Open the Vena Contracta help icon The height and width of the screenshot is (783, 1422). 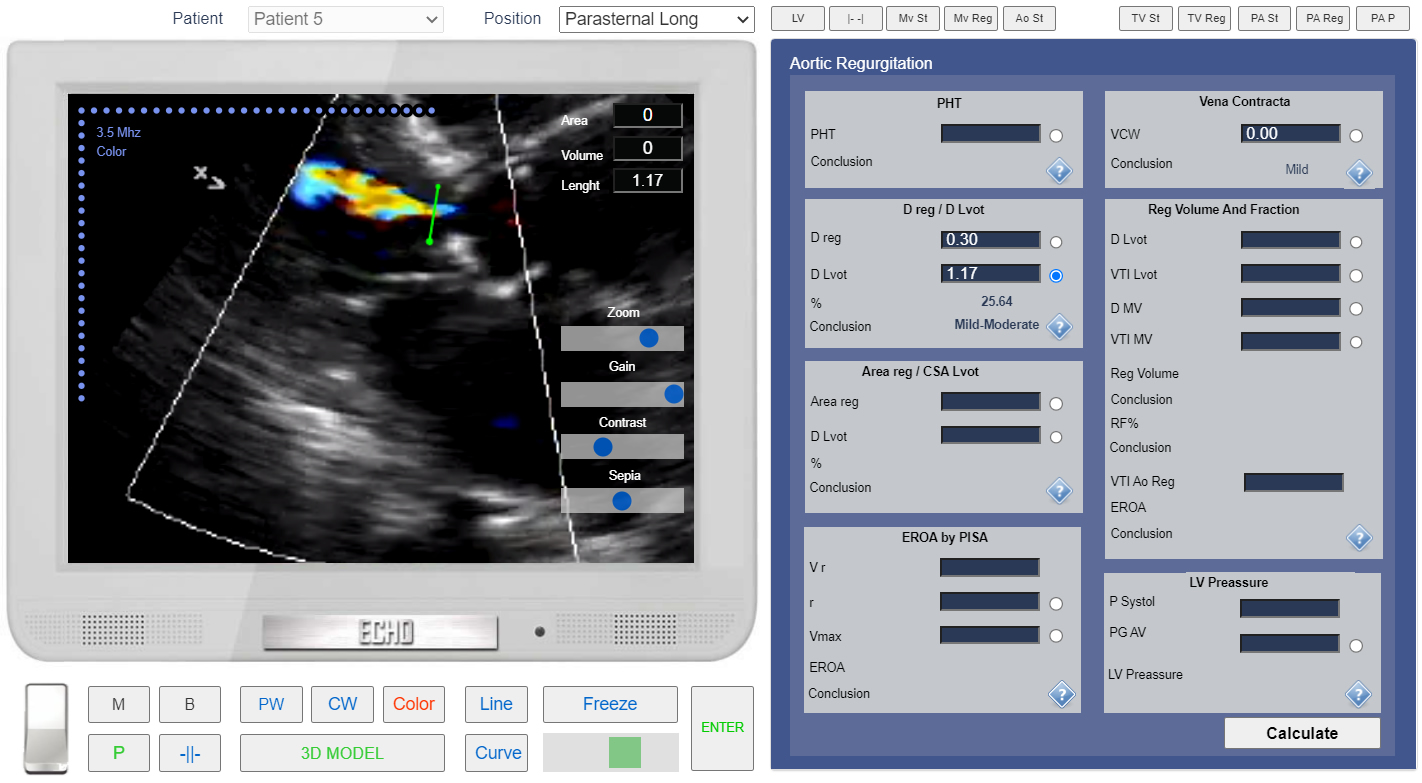[x=1360, y=173]
